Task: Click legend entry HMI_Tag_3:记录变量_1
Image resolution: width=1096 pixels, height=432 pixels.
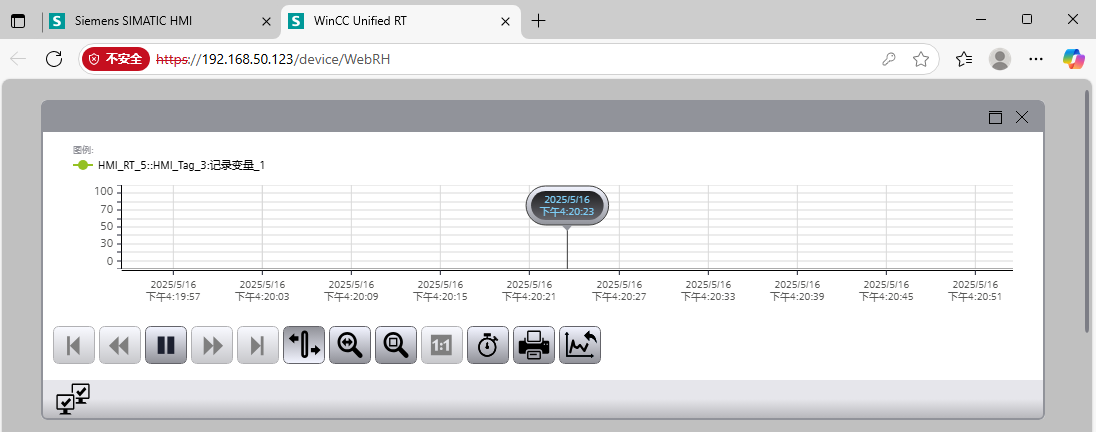Action: point(181,166)
